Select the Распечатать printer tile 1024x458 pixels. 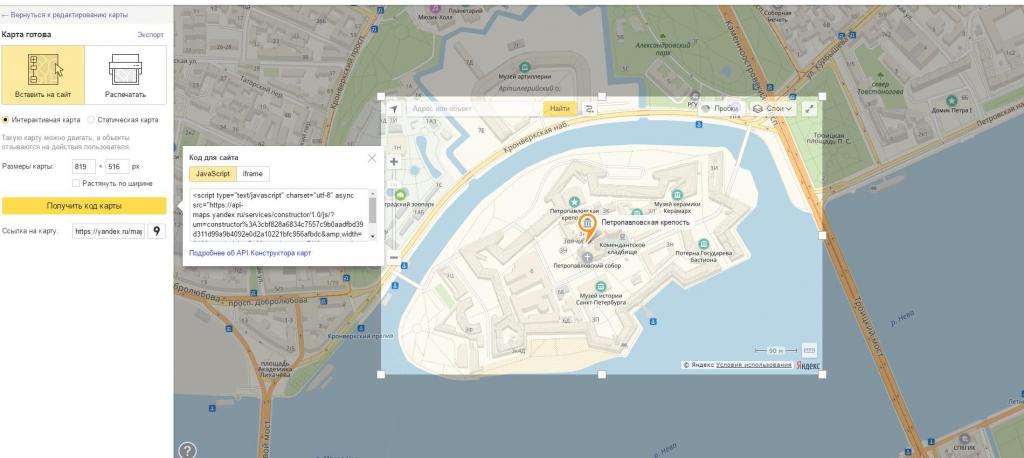click(x=125, y=75)
